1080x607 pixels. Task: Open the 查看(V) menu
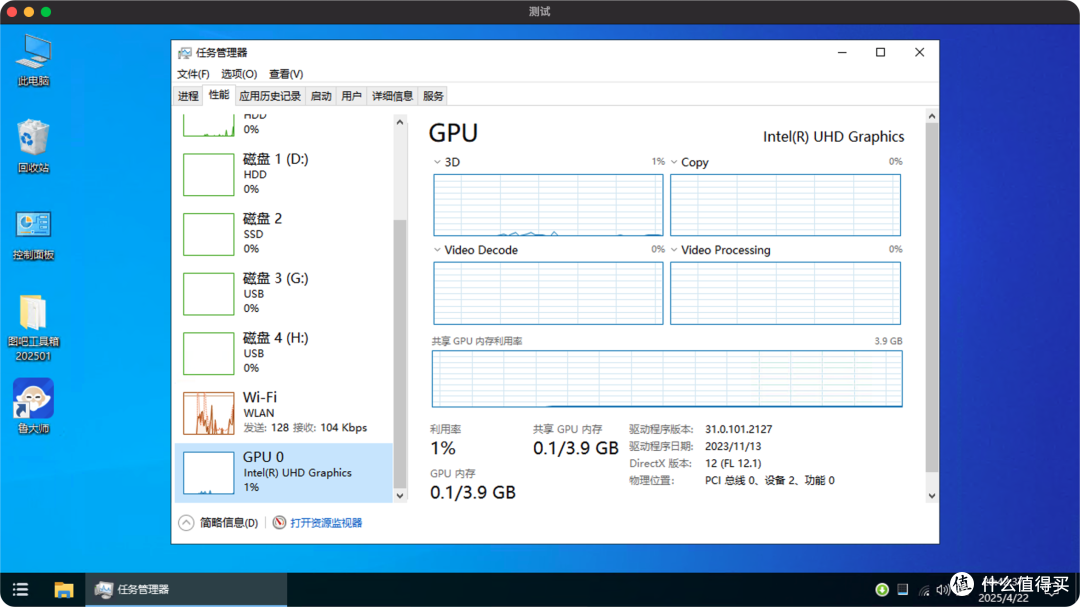(x=286, y=74)
